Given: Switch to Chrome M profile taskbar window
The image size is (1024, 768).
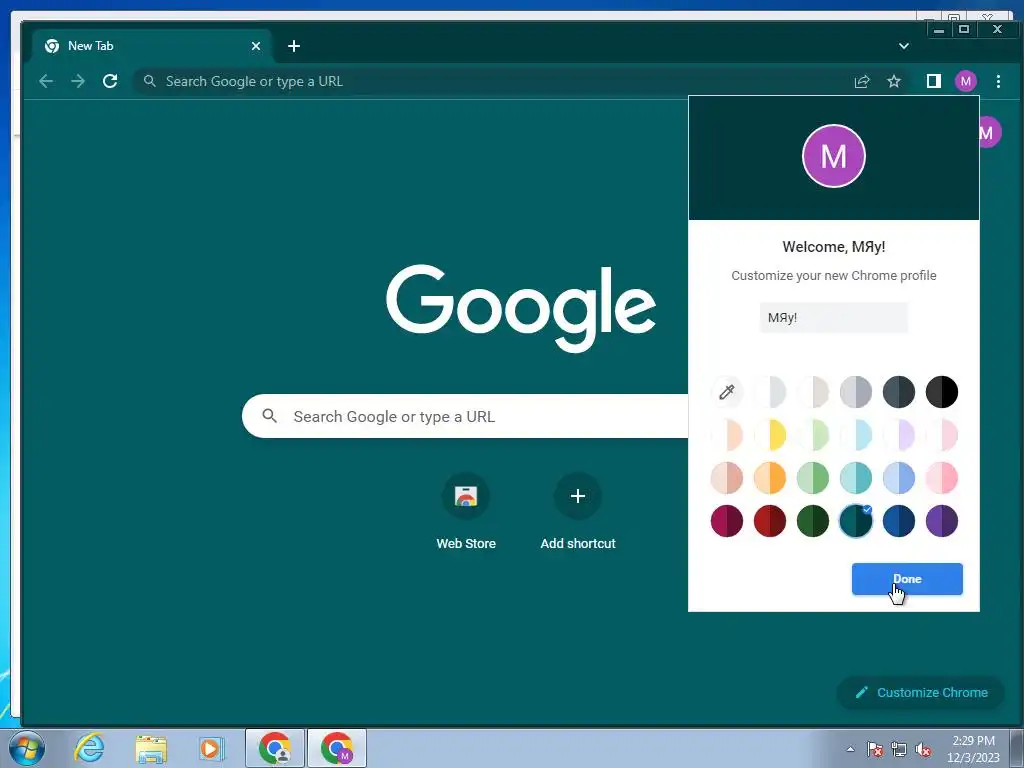Looking at the screenshot, I should (x=337, y=748).
